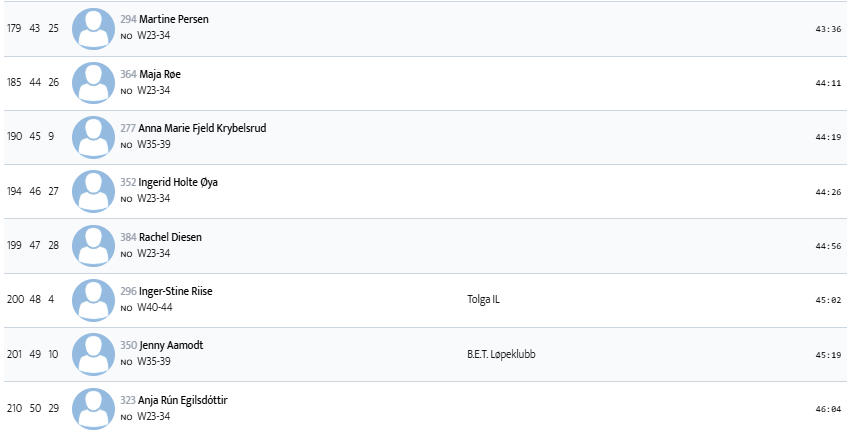Image resolution: width=848 pixels, height=432 pixels.
Task: Open Anna Marie Fjeld Krybelsrud's name link
Action: coord(202,128)
